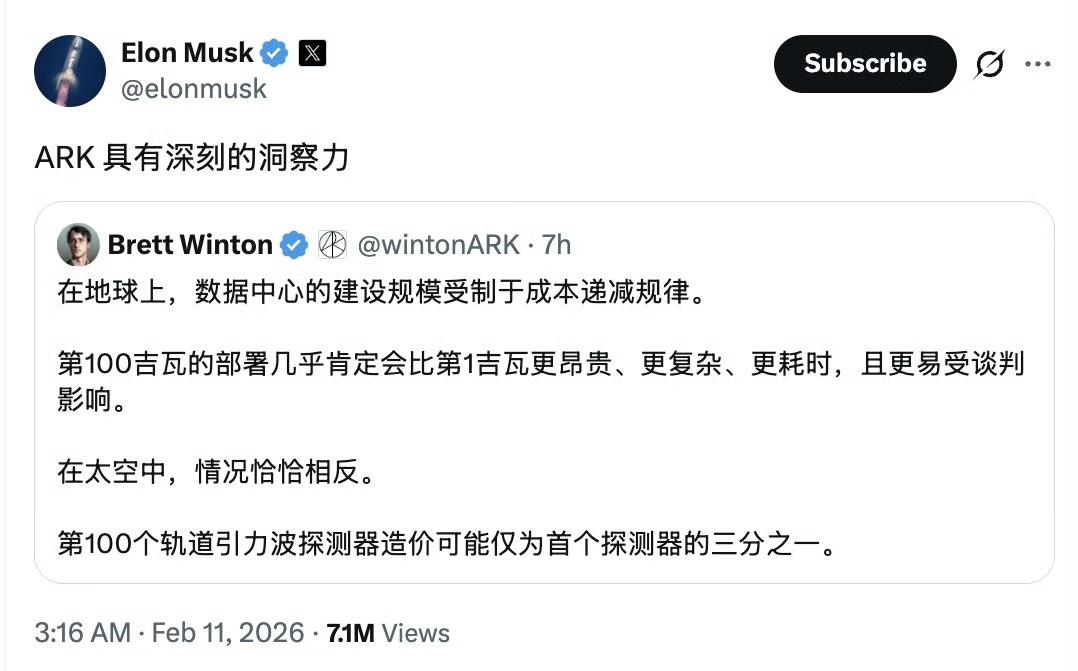Click the ARK logo badge beside Brett Winton
Screen dimensions: 1078x671
click(x=331, y=244)
